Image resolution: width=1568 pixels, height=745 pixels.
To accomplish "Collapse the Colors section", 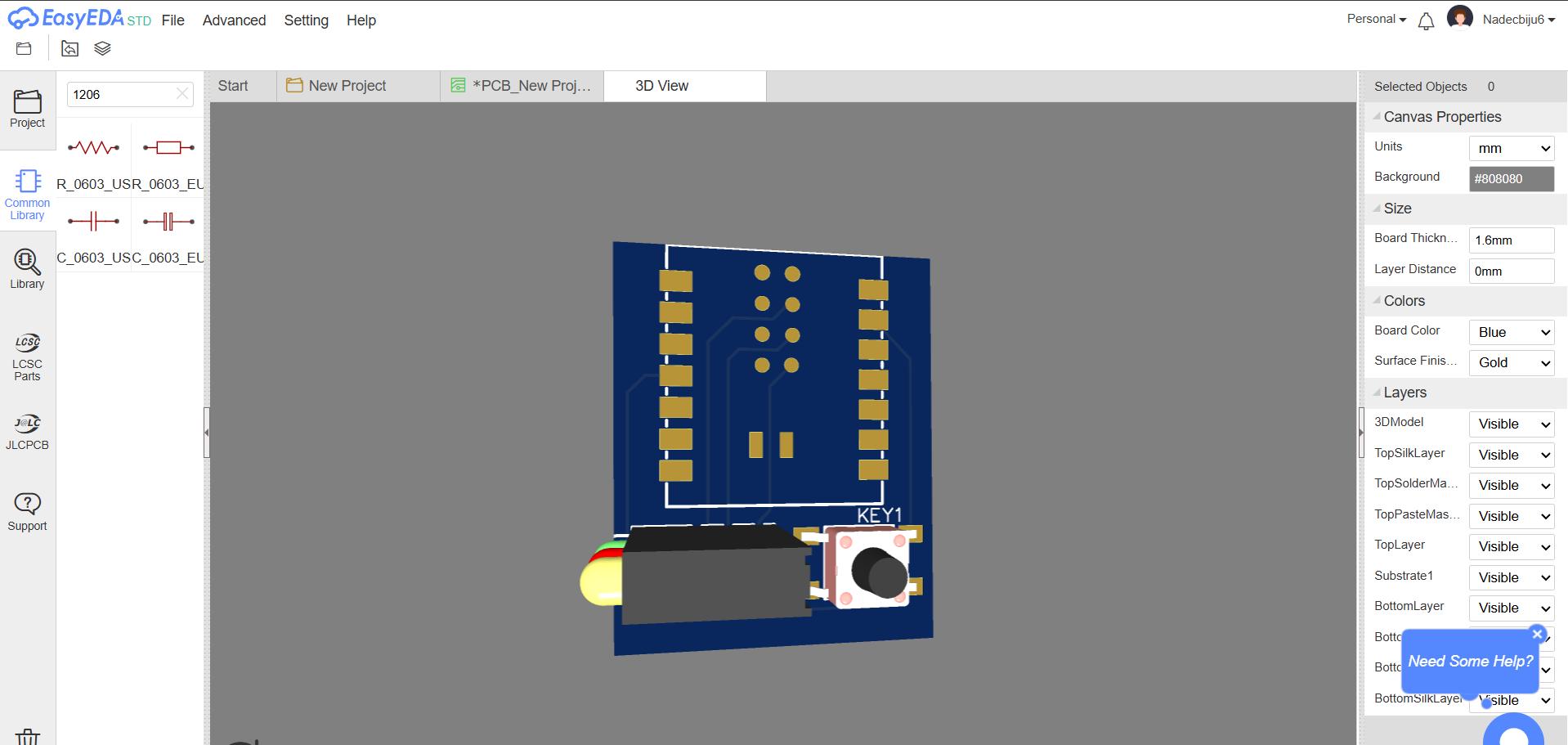I will 1377,301.
